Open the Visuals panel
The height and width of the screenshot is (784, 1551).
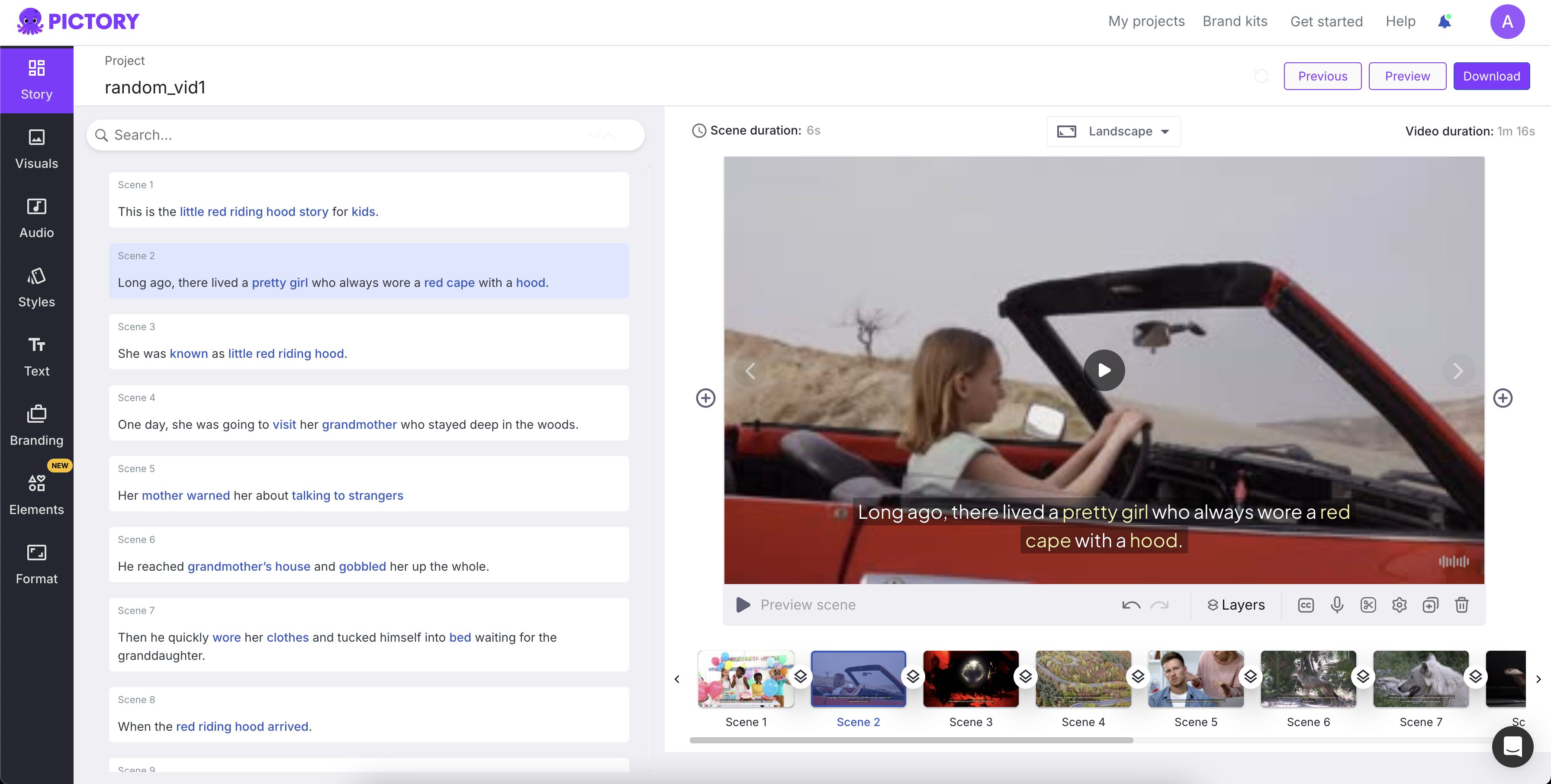37,149
